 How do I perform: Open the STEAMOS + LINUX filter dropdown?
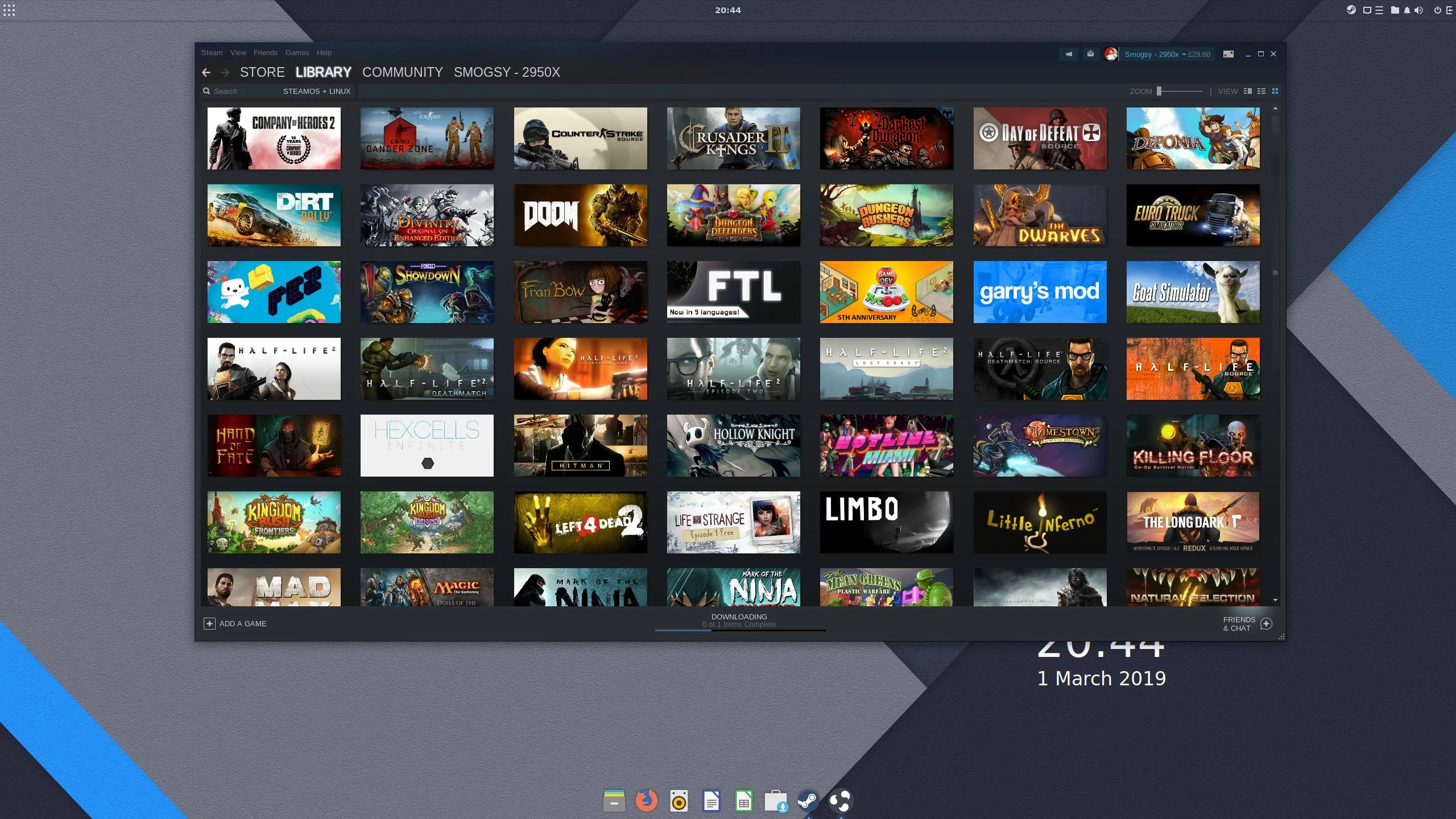pyautogui.click(x=317, y=91)
